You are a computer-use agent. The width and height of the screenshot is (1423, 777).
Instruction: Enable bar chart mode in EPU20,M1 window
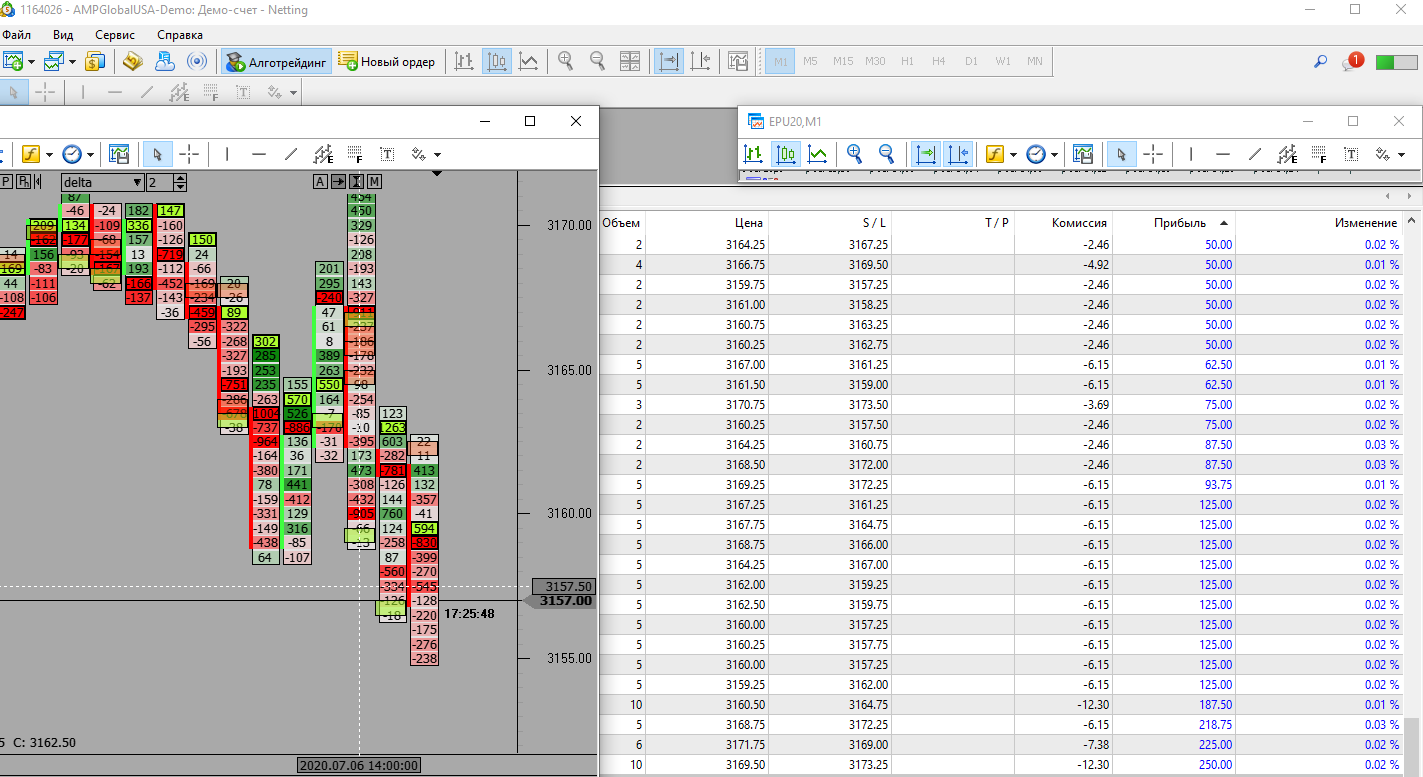(754, 154)
